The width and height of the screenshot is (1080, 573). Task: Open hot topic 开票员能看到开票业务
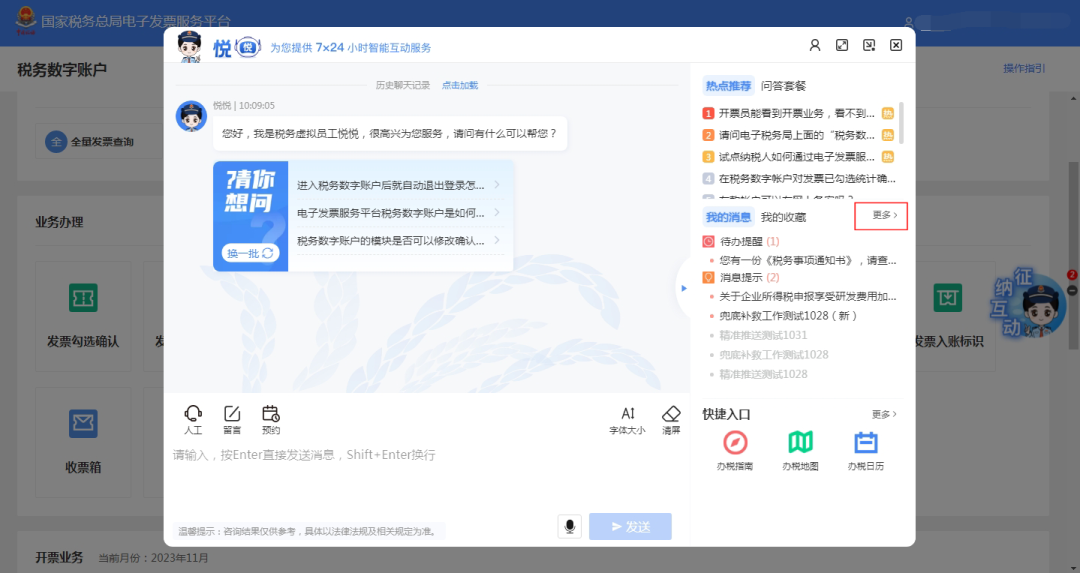pyautogui.click(x=798, y=113)
